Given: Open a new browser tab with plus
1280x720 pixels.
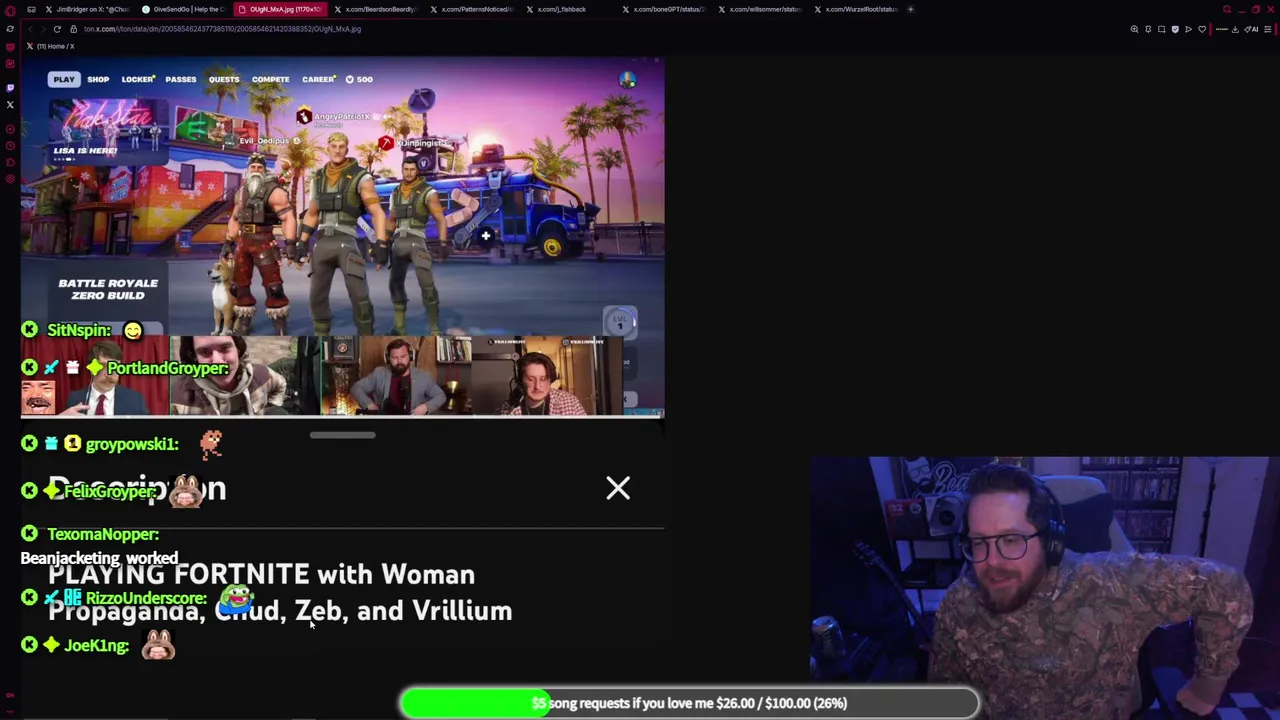Looking at the screenshot, I should (910, 9).
